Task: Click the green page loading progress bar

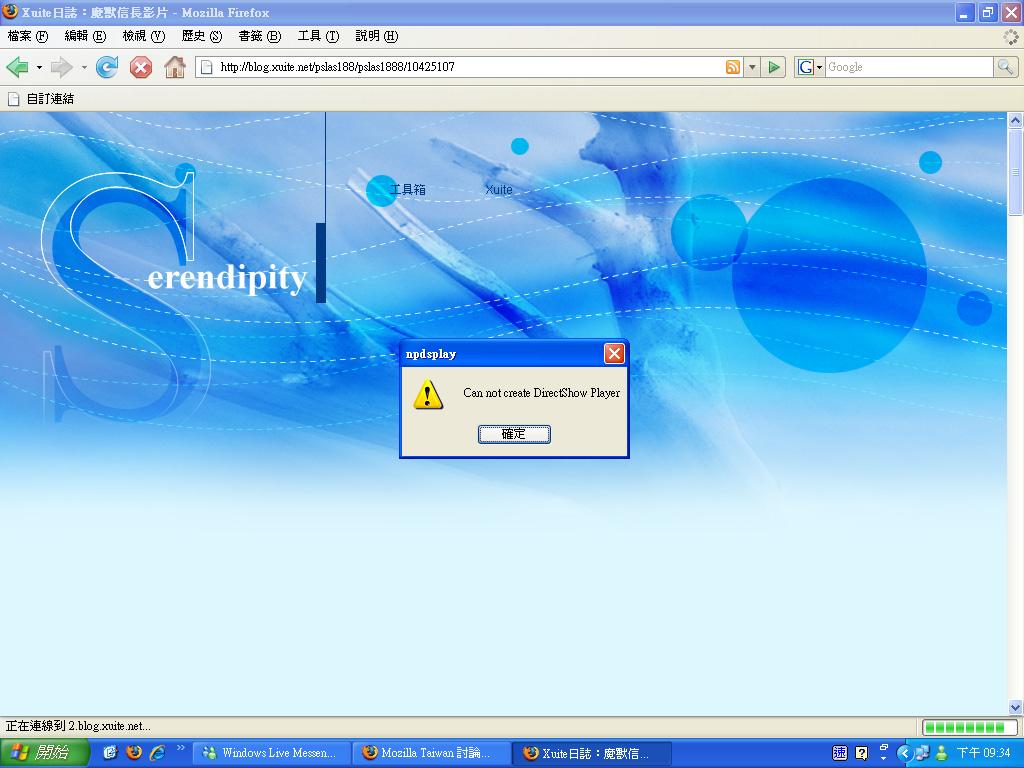Action: pyautogui.click(x=968, y=727)
